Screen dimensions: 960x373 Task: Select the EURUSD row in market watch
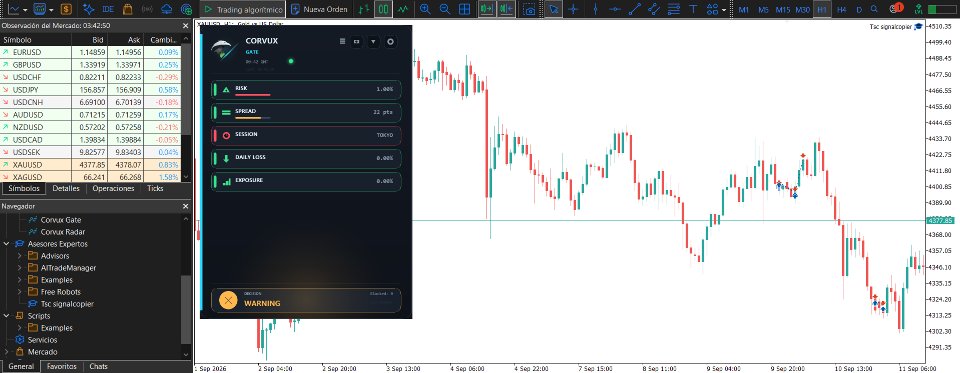(x=91, y=52)
